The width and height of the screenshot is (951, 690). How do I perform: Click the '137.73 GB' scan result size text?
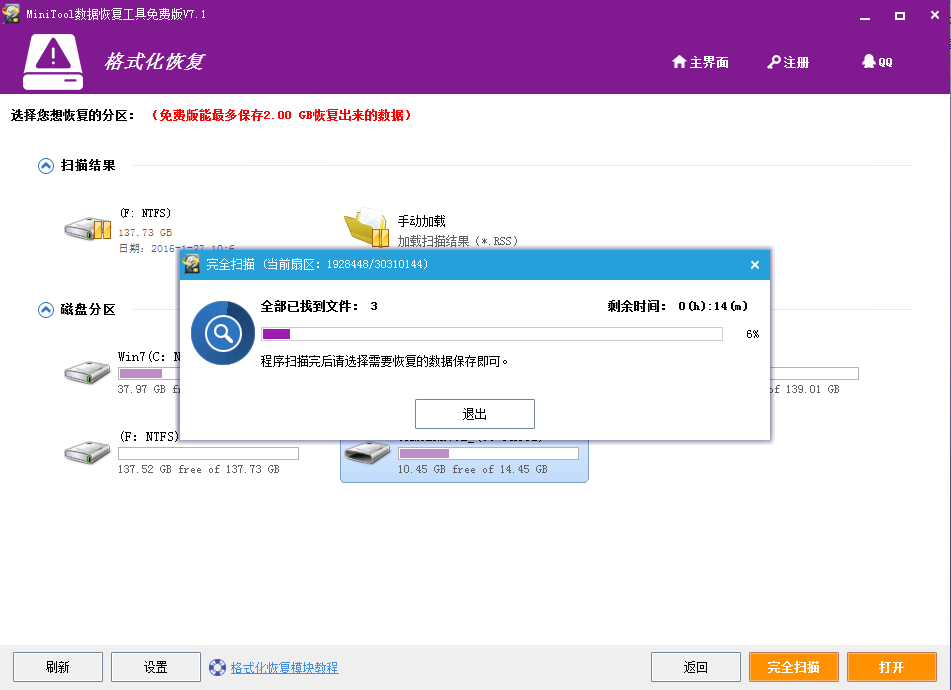pos(145,232)
